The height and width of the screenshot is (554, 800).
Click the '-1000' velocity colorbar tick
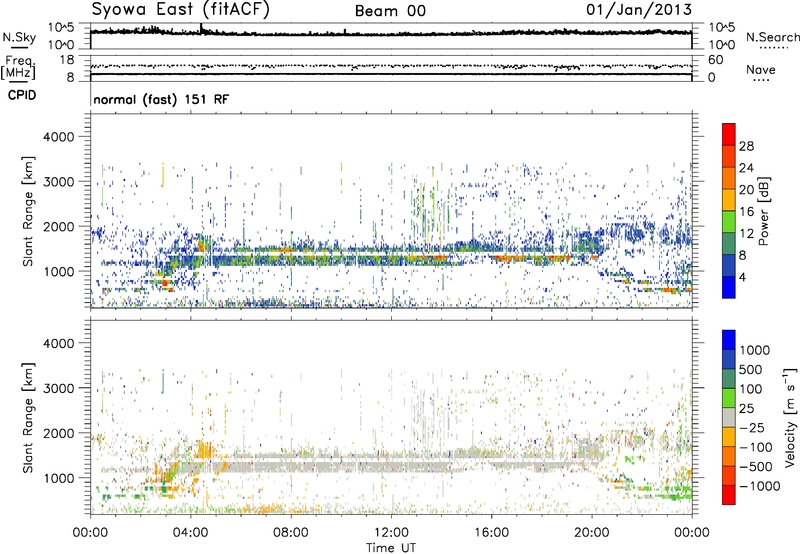tap(760, 486)
